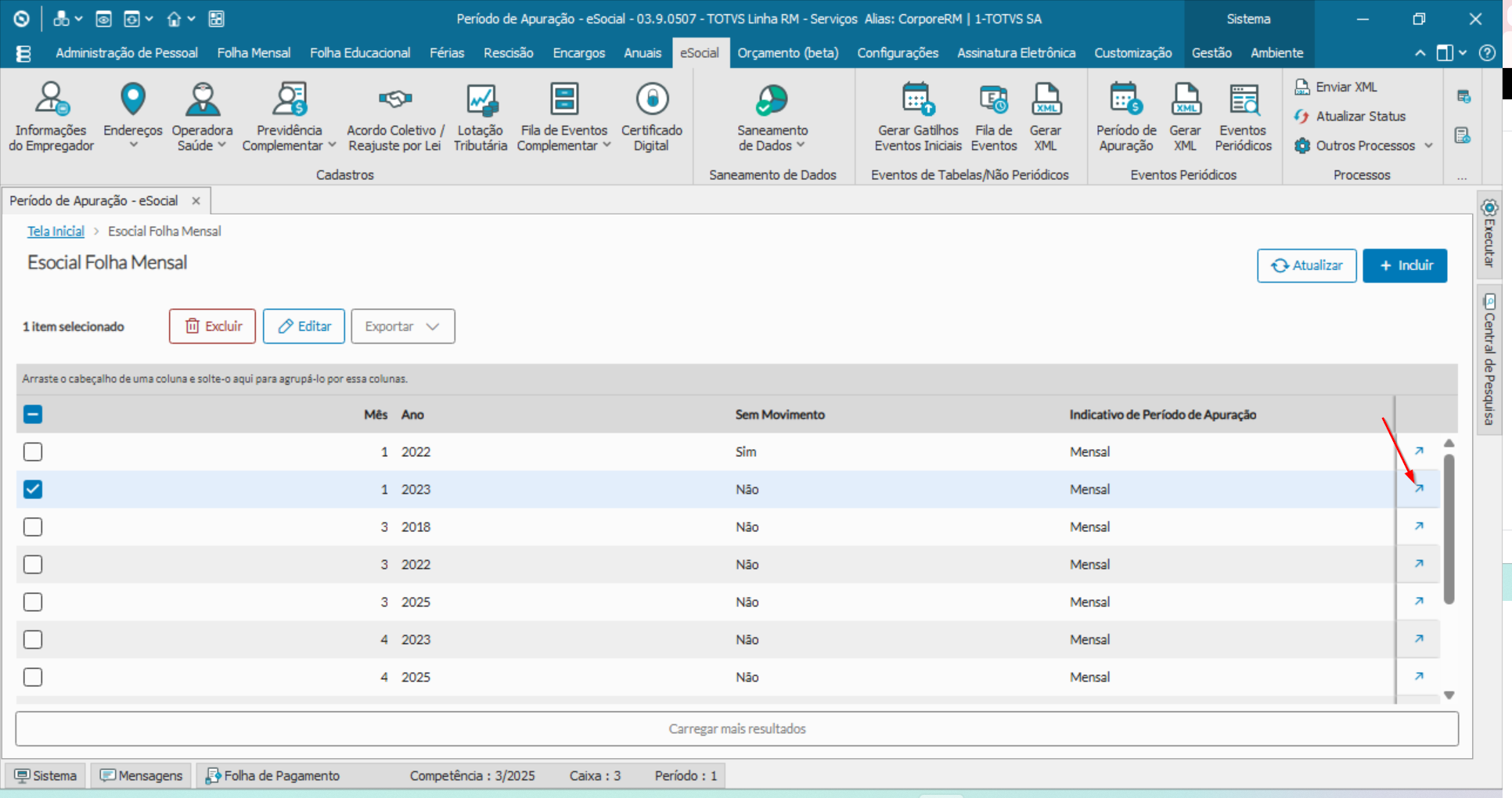Uncheck the selected 1/2023 row checkbox
The image size is (1512, 798).
click(33, 489)
